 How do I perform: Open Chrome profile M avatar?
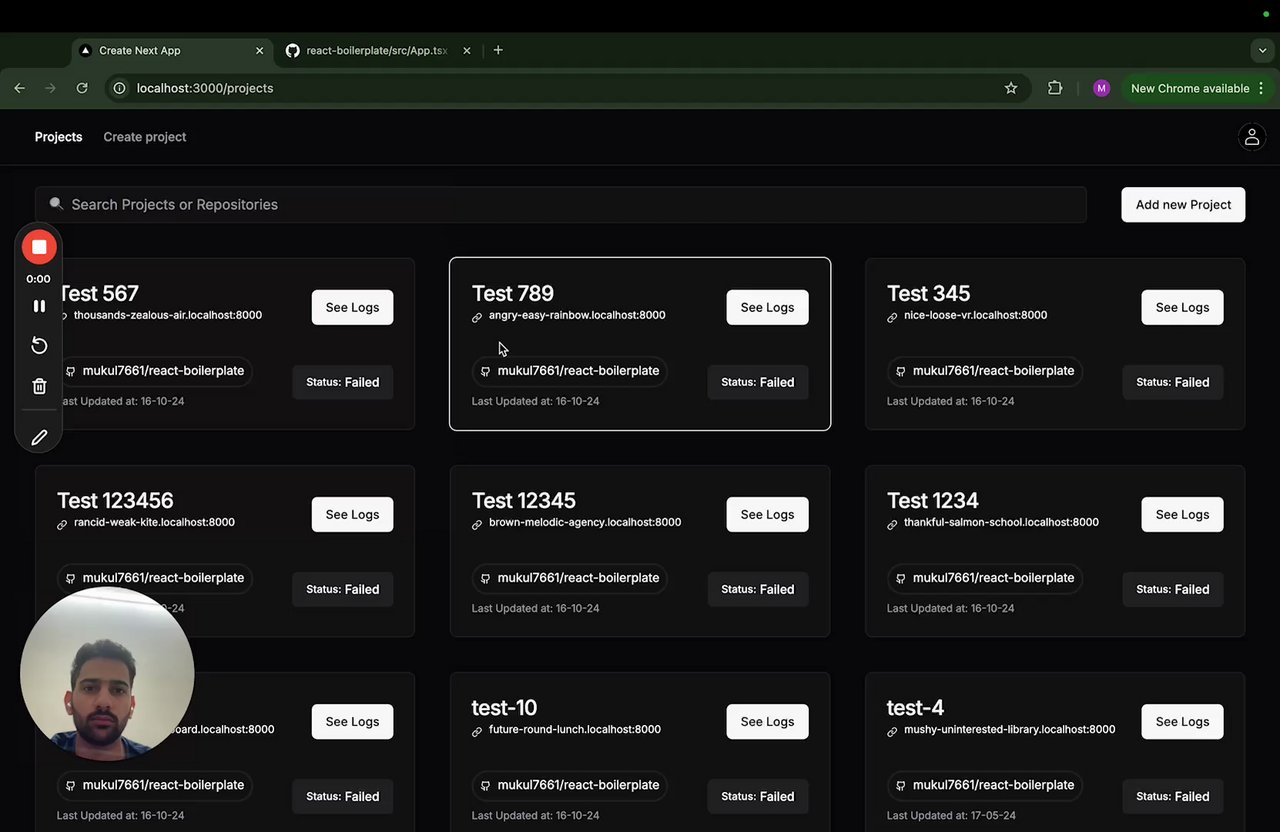pyautogui.click(x=1101, y=88)
